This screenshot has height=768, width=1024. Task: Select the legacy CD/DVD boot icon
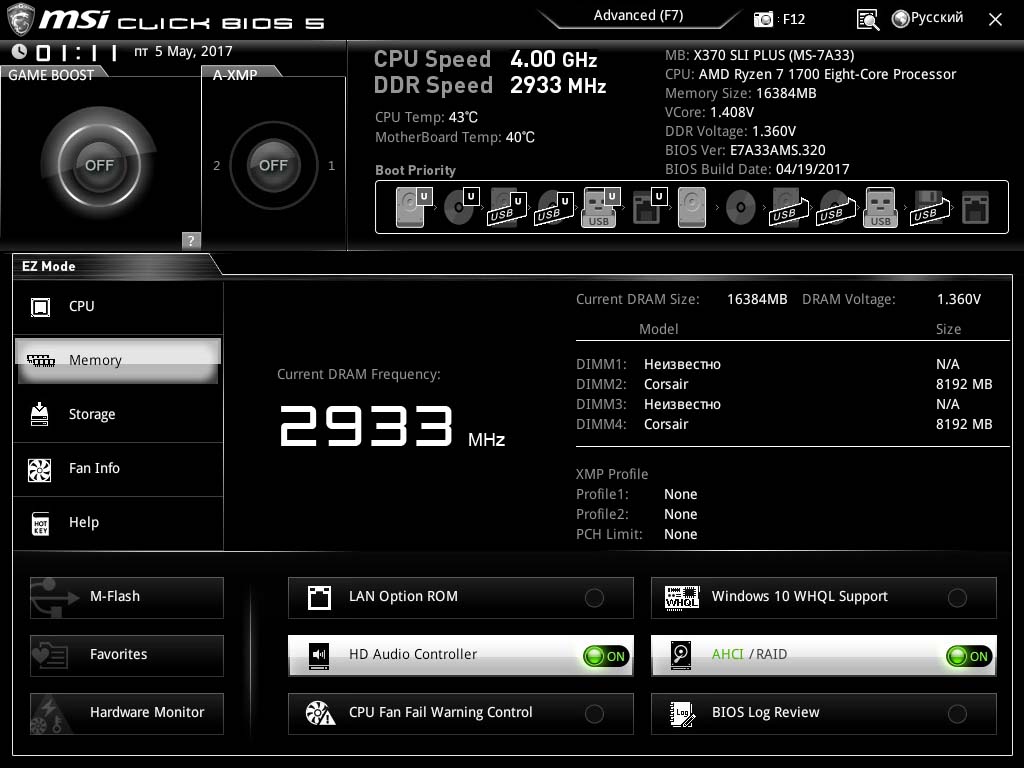click(x=741, y=208)
